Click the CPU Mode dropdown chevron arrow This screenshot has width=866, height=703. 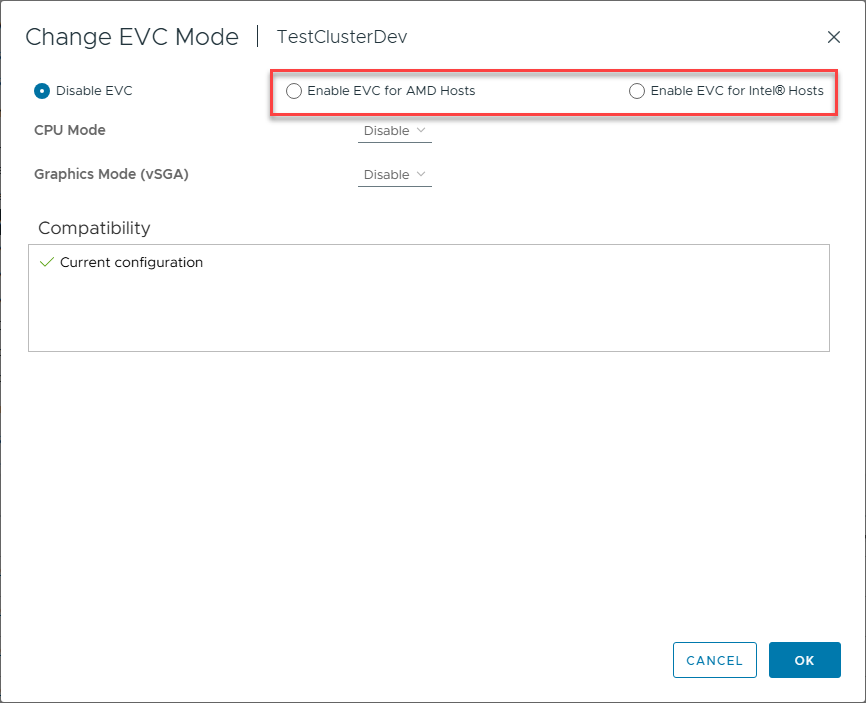pos(421,130)
